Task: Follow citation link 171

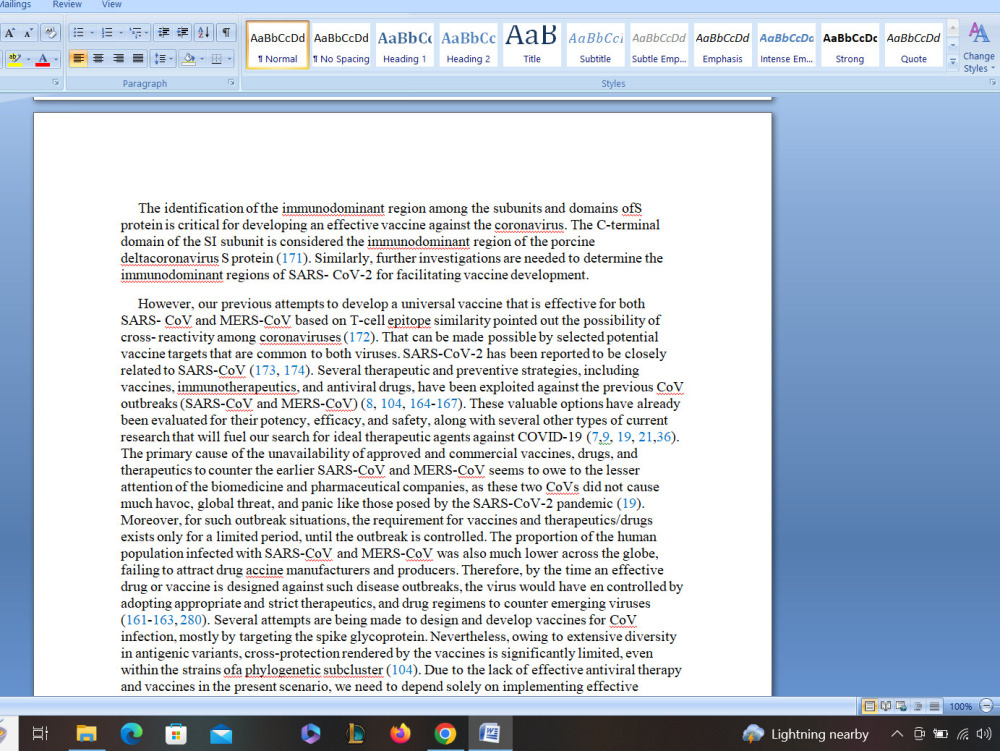Action: (x=291, y=258)
